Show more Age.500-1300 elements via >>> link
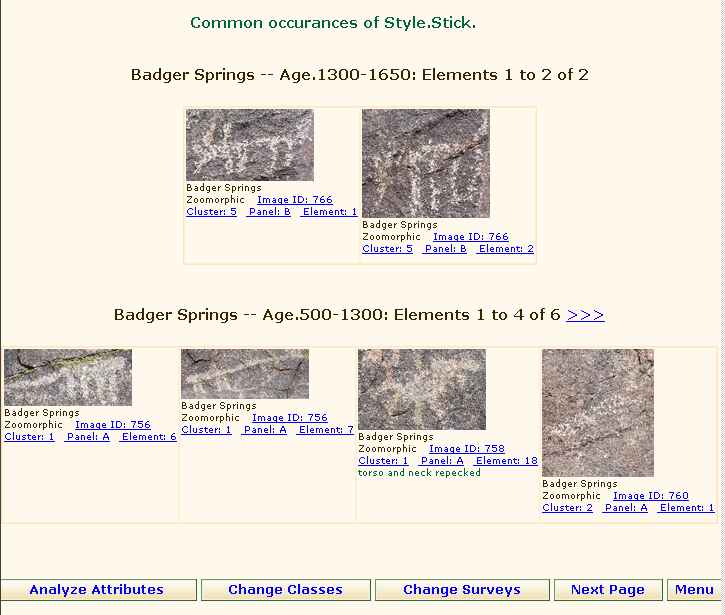 coord(585,315)
